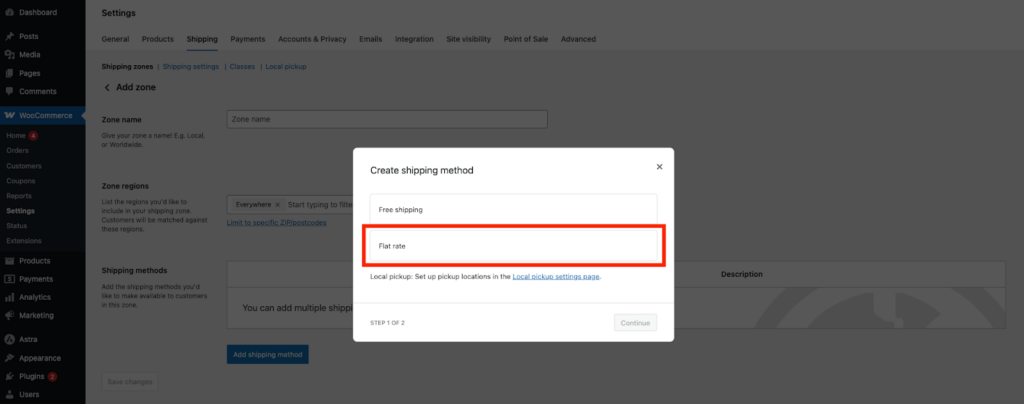Screen dimensions: 1024x404
Task: Open Shipping zones subsection
Action: 127,67
